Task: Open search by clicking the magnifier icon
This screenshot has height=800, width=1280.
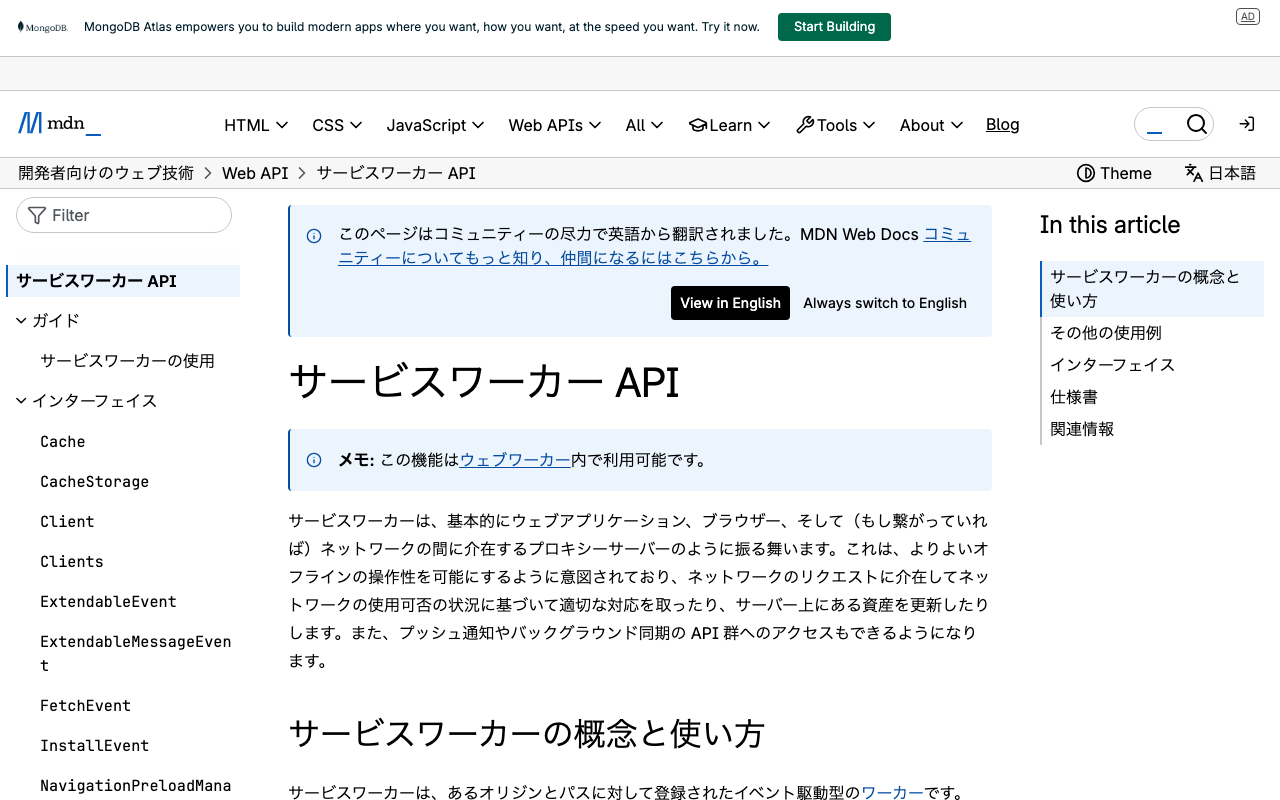Action: pos(1197,123)
